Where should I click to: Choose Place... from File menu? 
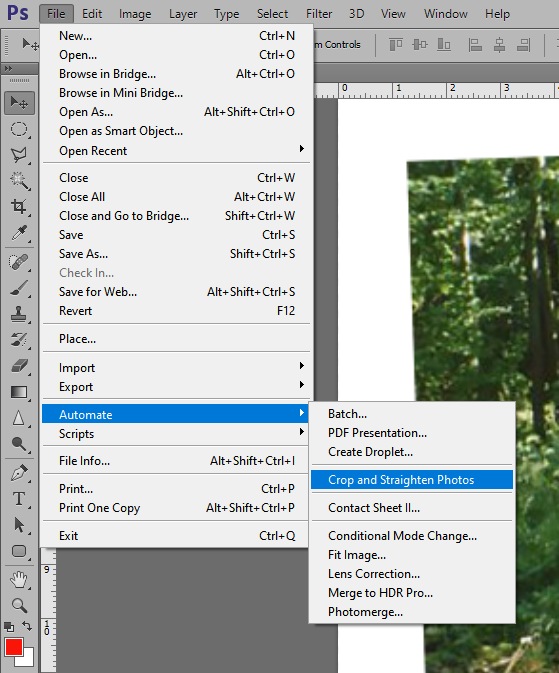coord(176,339)
